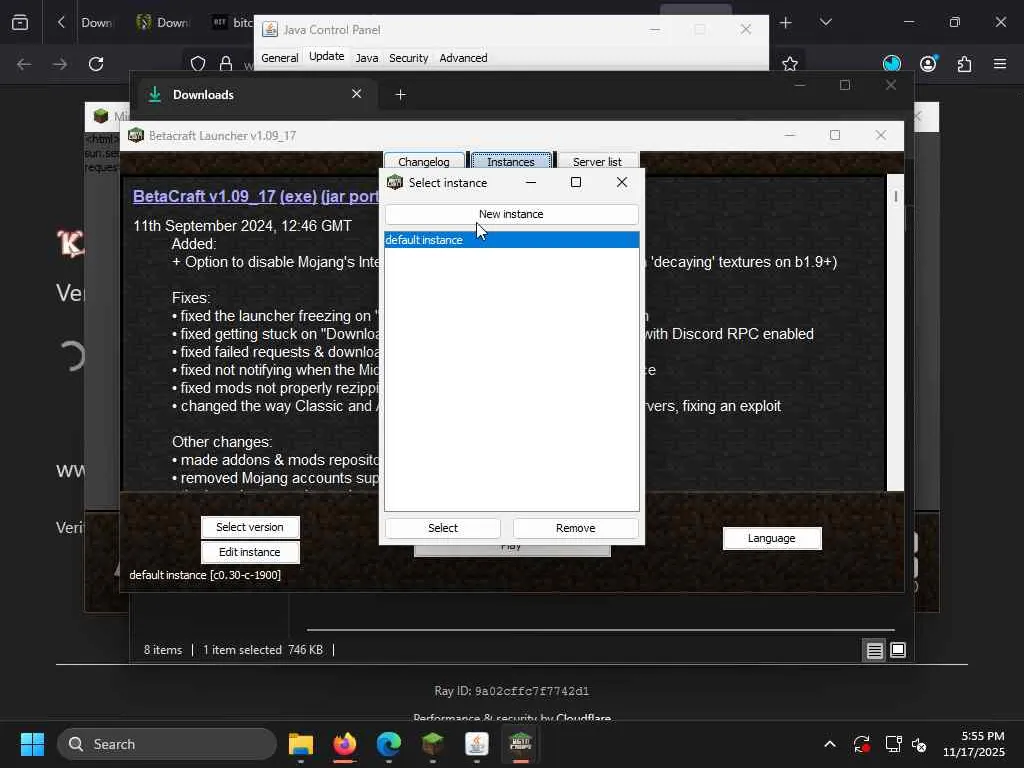The image size is (1024, 768).
Task: Click the browser tab scroll left arrow
Action: pos(61,23)
